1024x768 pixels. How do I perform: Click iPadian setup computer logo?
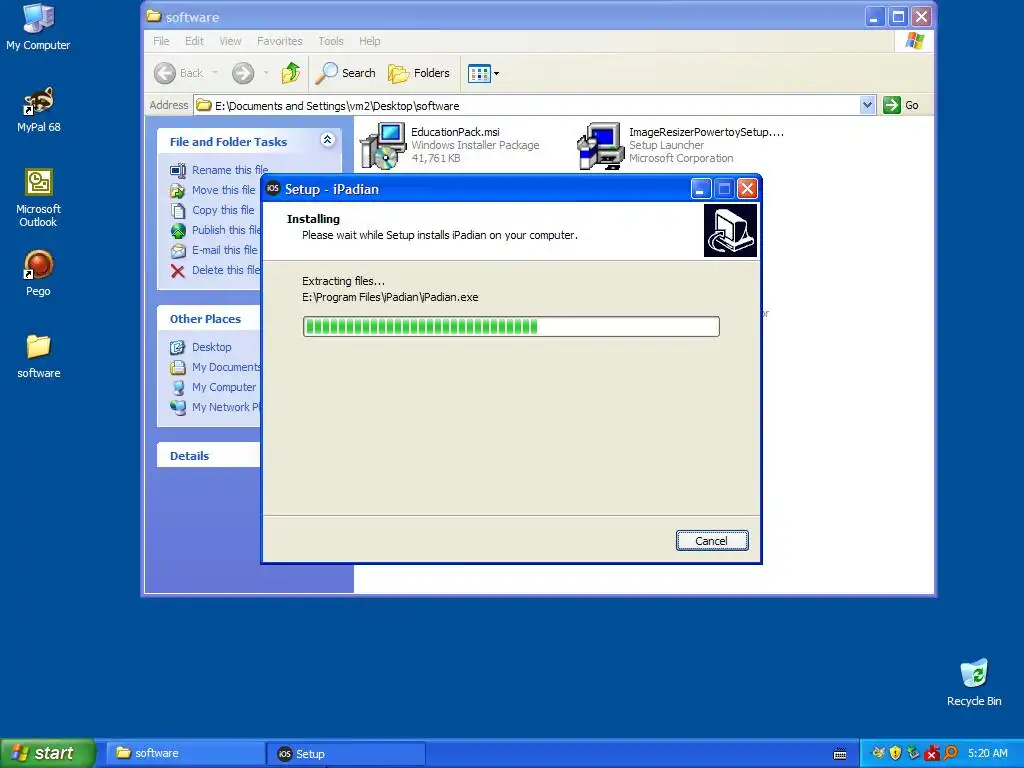point(730,231)
